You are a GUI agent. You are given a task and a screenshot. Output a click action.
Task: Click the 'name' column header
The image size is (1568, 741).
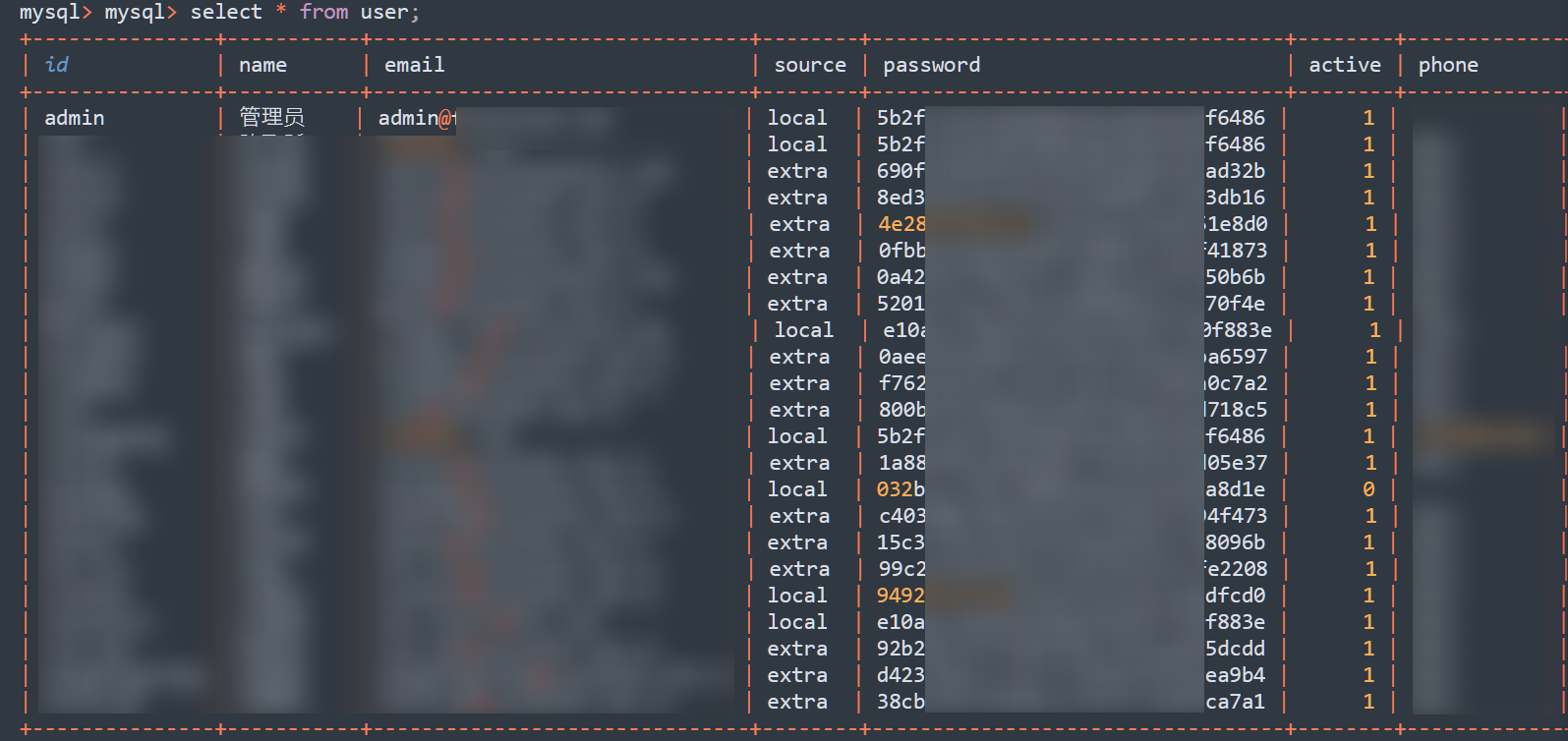pyautogui.click(x=262, y=65)
